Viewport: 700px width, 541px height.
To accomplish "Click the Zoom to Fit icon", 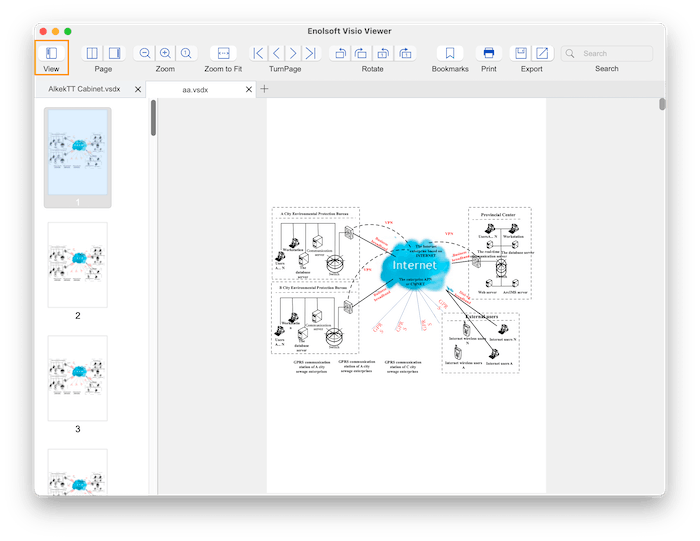I will [x=223, y=53].
